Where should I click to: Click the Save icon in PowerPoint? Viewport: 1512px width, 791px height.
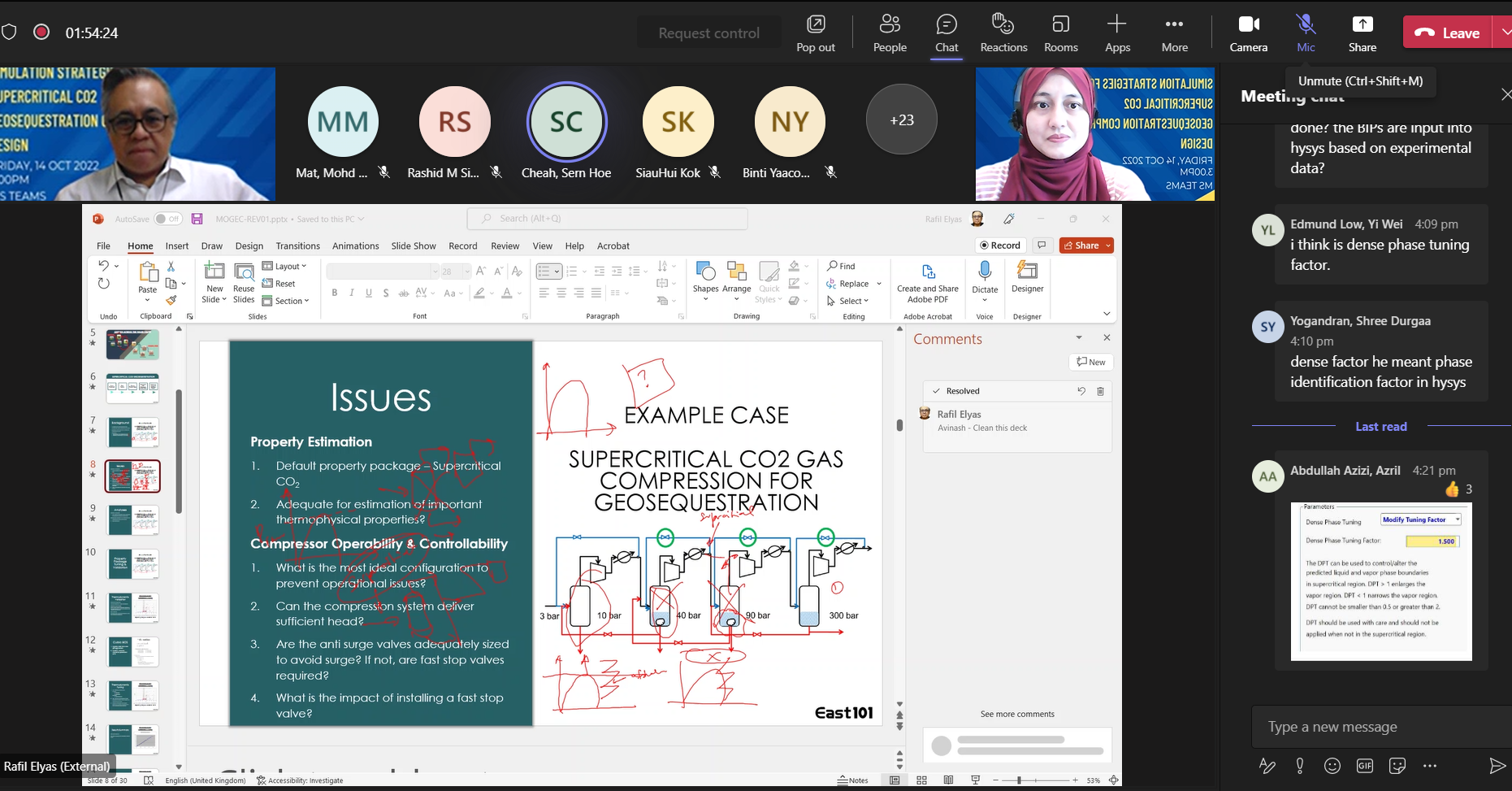pyautogui.click(x=197, y=219)
